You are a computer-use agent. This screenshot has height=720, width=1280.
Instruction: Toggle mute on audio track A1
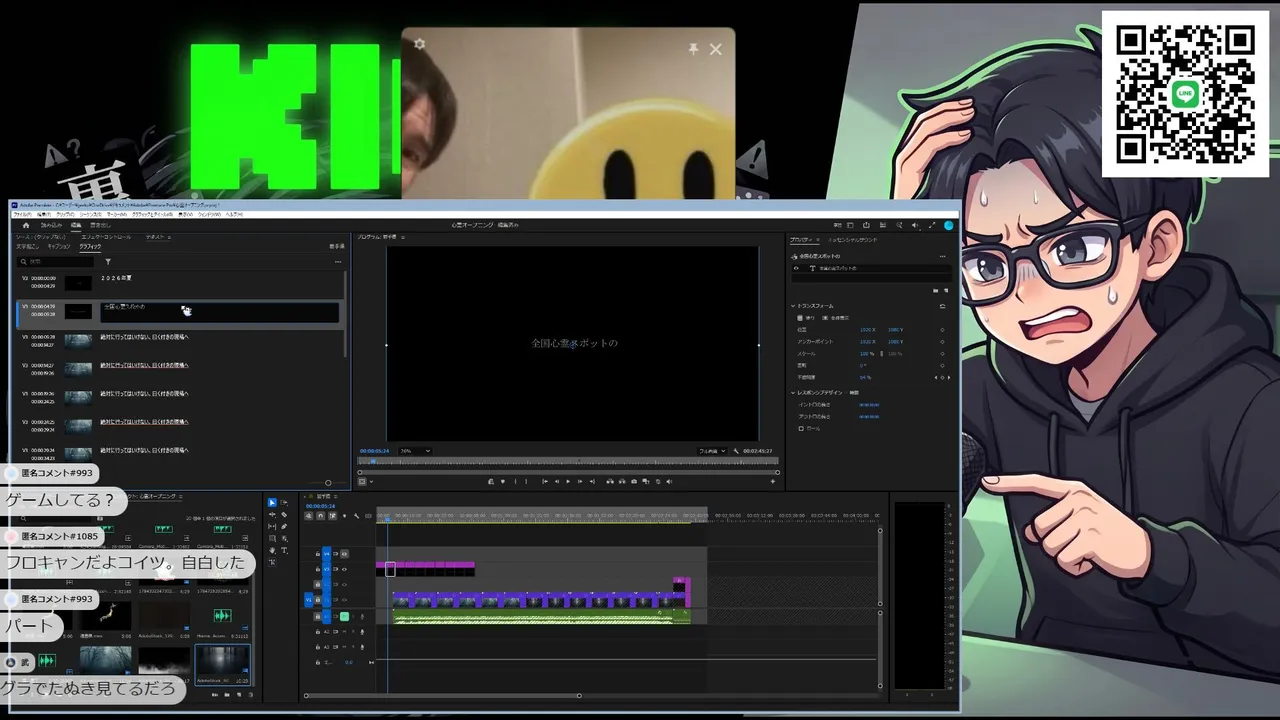(344, 617)
